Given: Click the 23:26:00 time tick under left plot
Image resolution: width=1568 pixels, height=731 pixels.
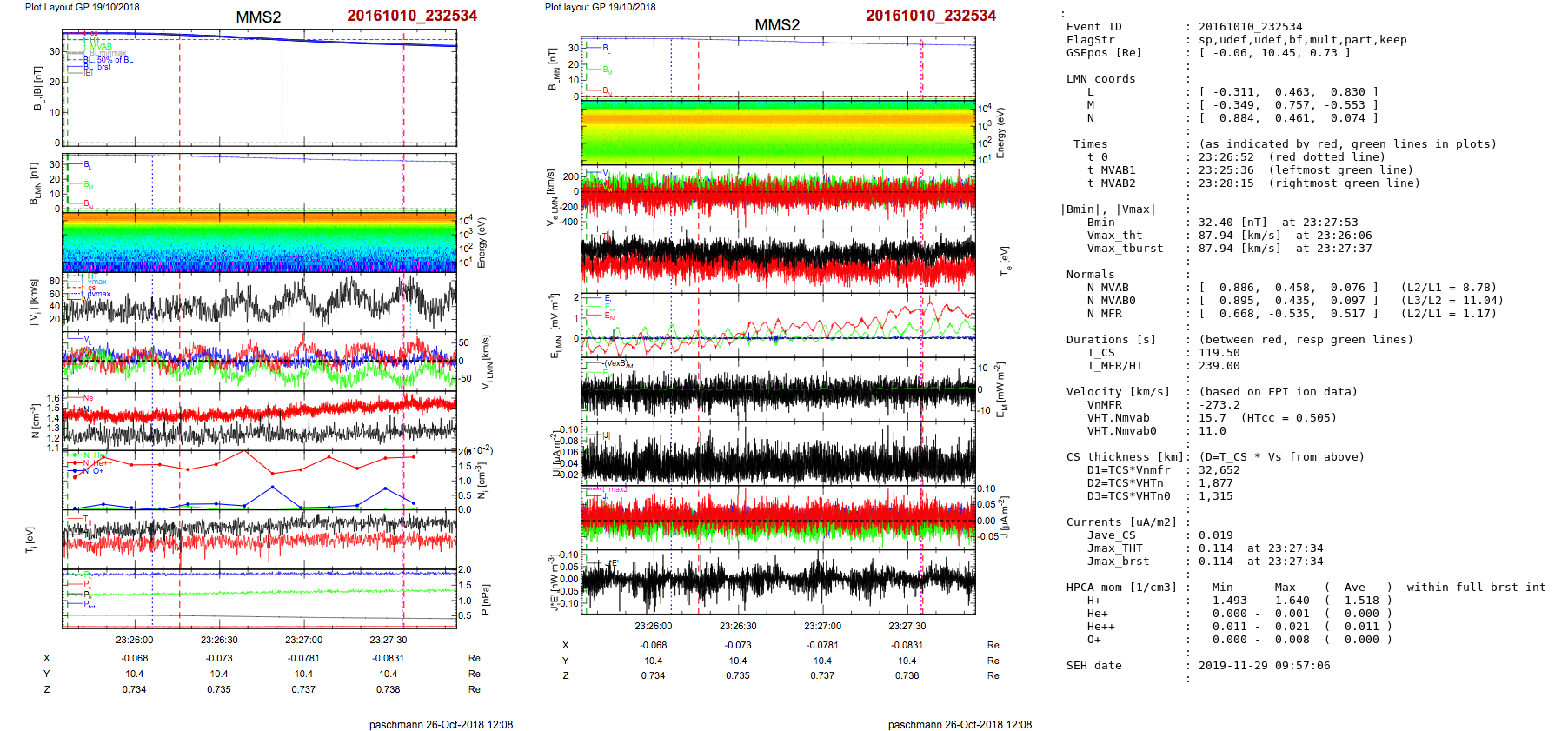Looking at the screenshot, I should pos(135,640).
